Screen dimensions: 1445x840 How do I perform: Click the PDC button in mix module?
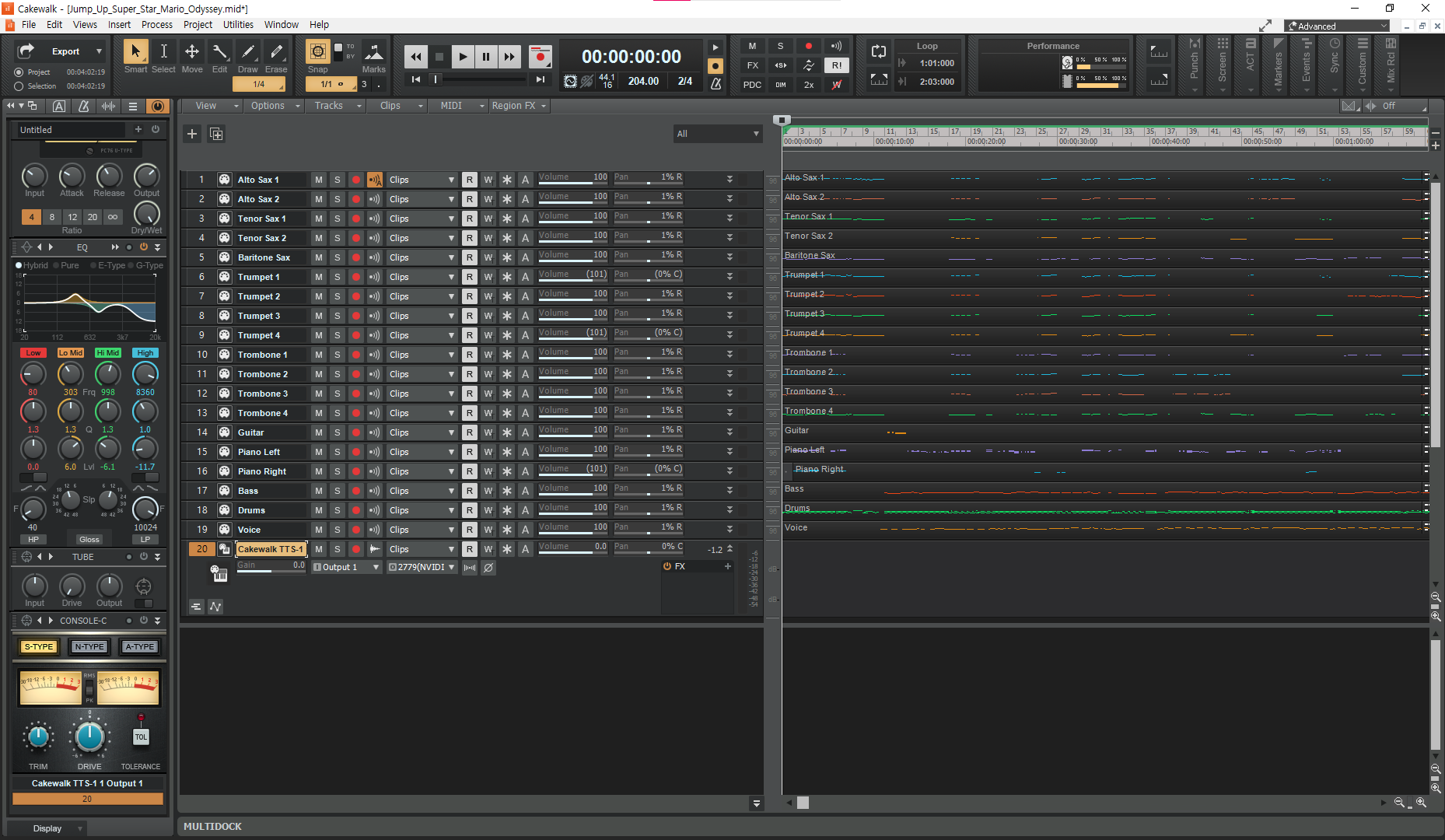752,85
